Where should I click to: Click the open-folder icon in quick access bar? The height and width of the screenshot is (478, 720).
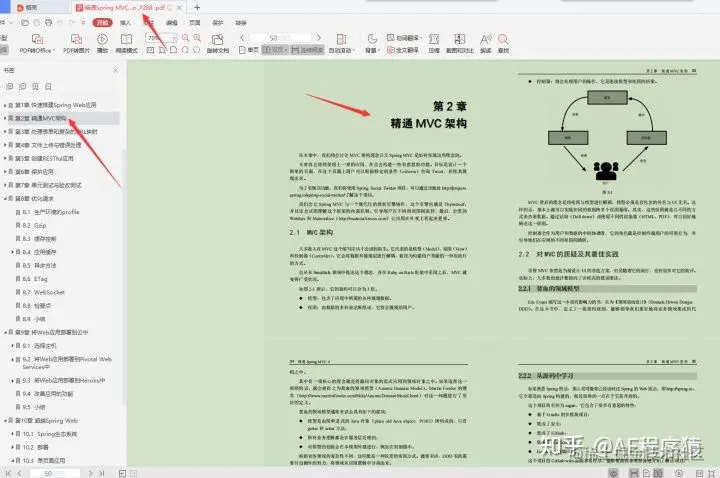25,22
